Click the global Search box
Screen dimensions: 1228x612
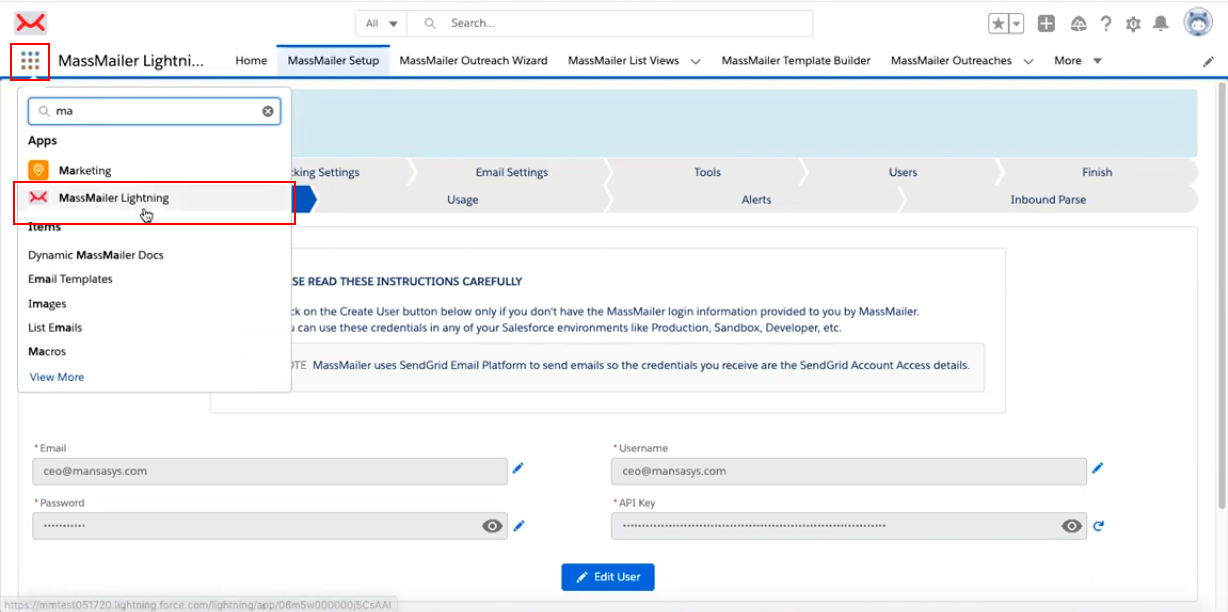coord(610,23)
